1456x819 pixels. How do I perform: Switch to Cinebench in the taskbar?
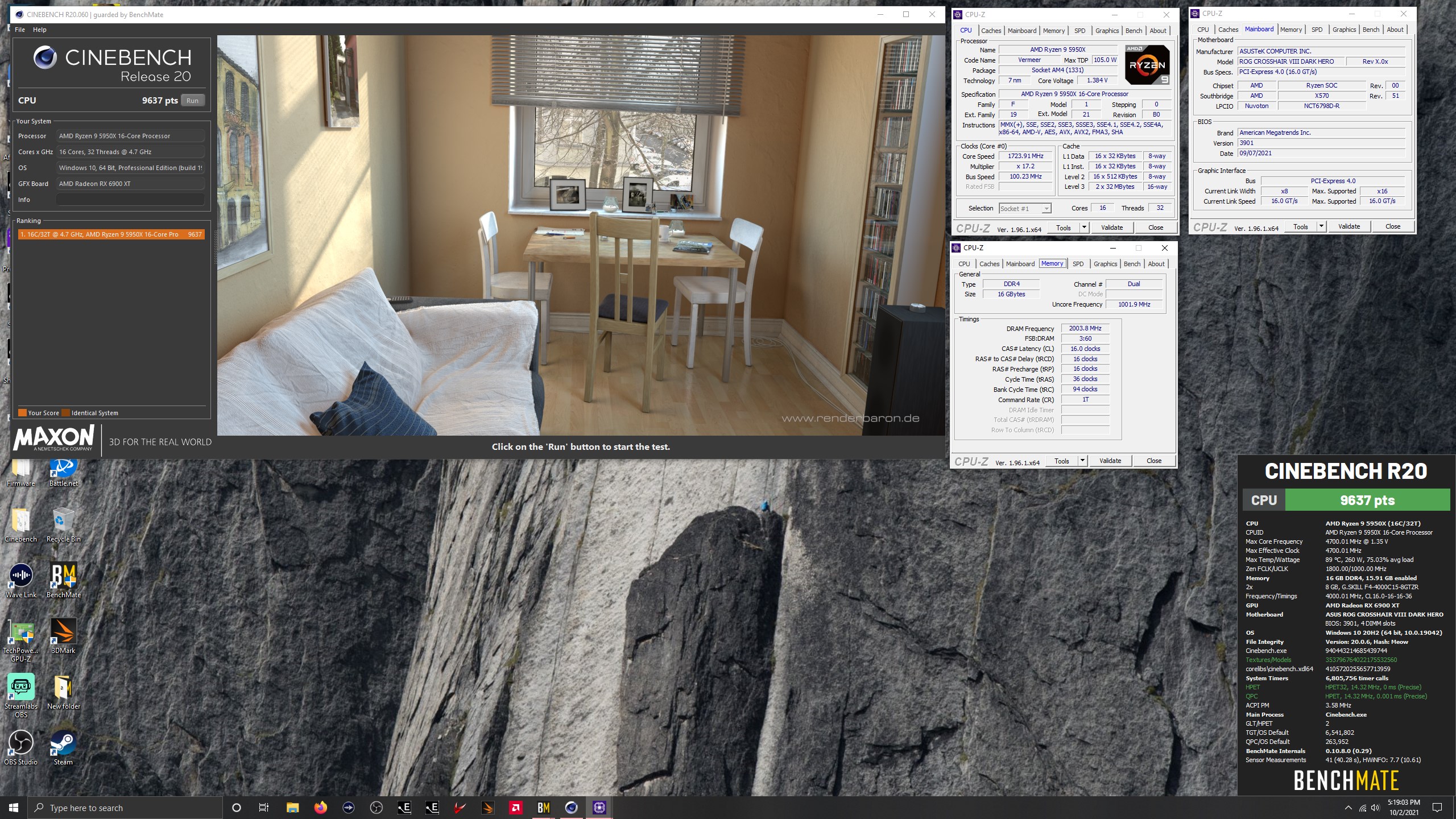click(x=571, y=808)
